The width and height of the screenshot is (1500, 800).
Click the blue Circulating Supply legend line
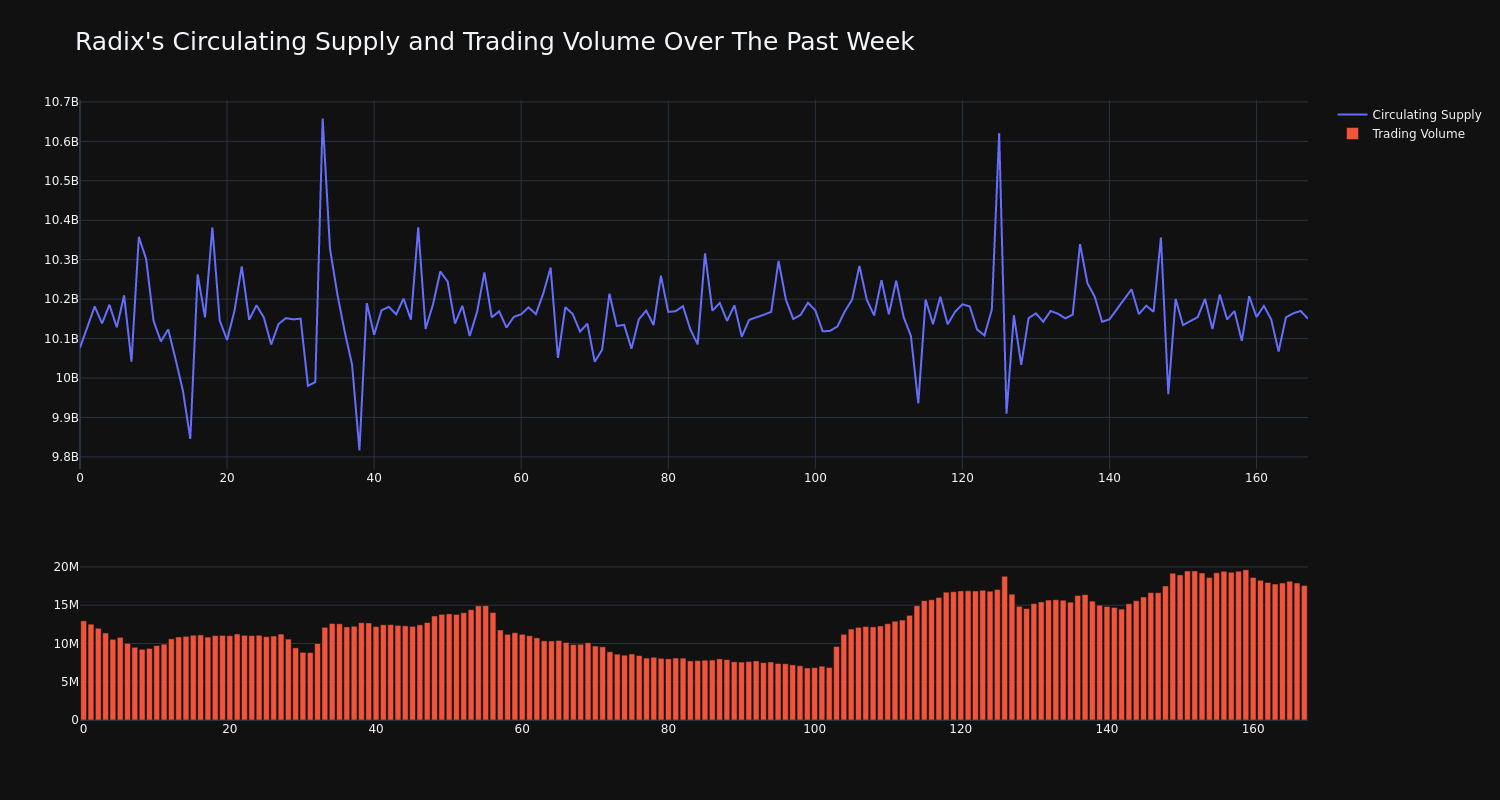pyautogui.click(x=1352, y=115)
